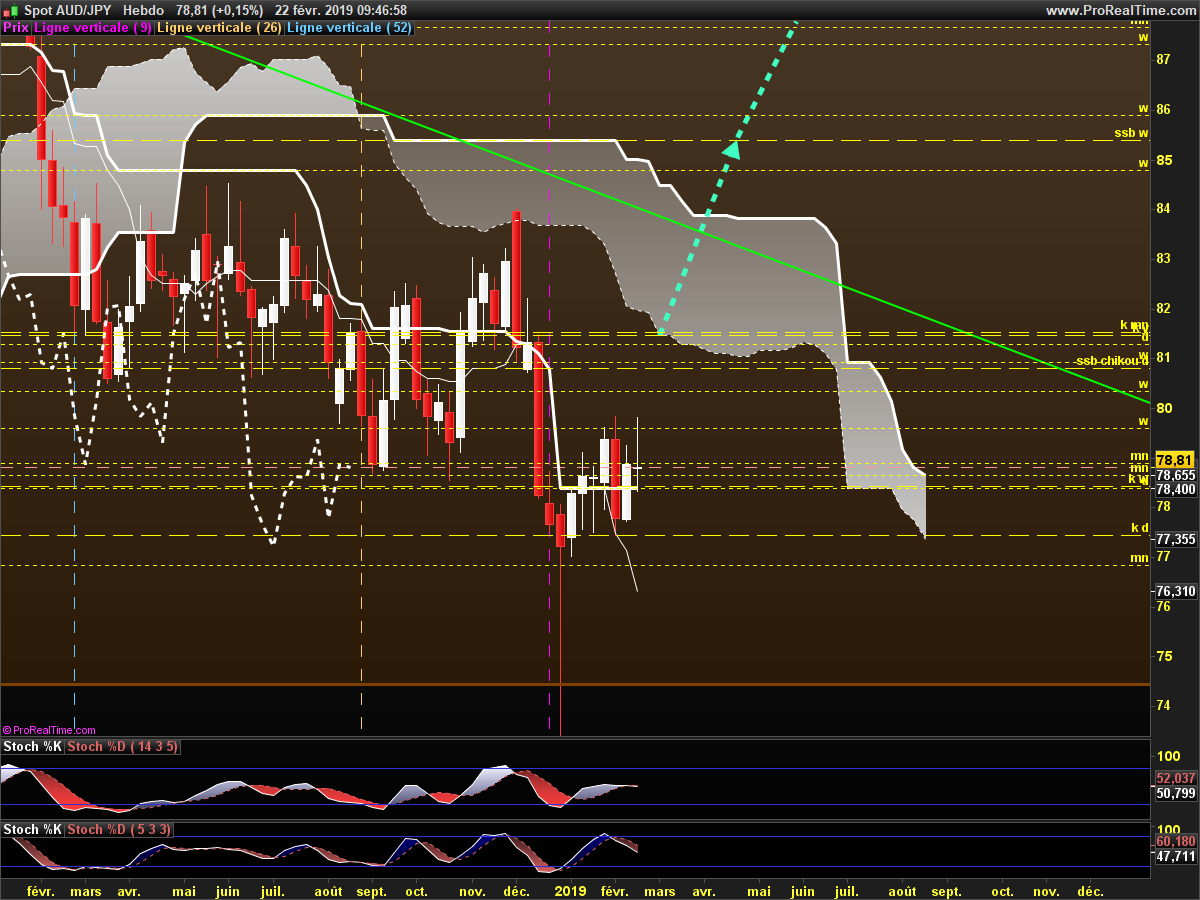Select the yellow 78,81 current price tag

(1176, 460)
